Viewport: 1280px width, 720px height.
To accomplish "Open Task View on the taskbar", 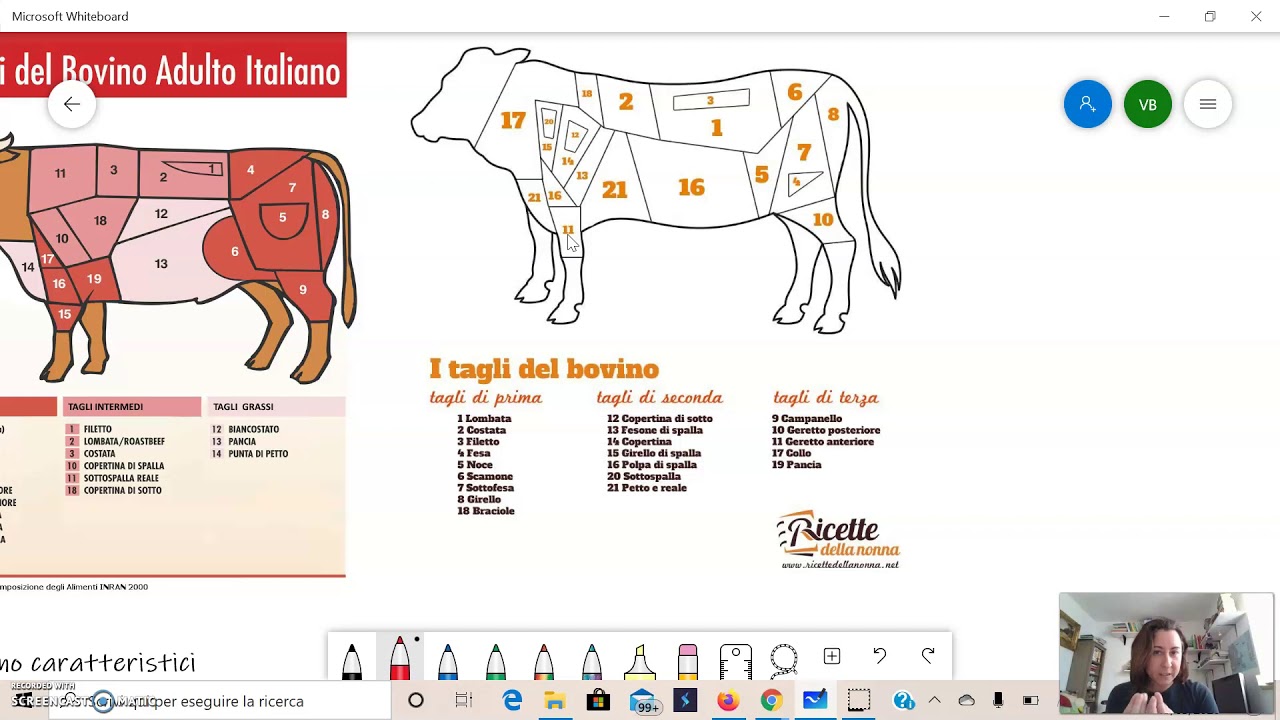I will [x=464, y=701].
